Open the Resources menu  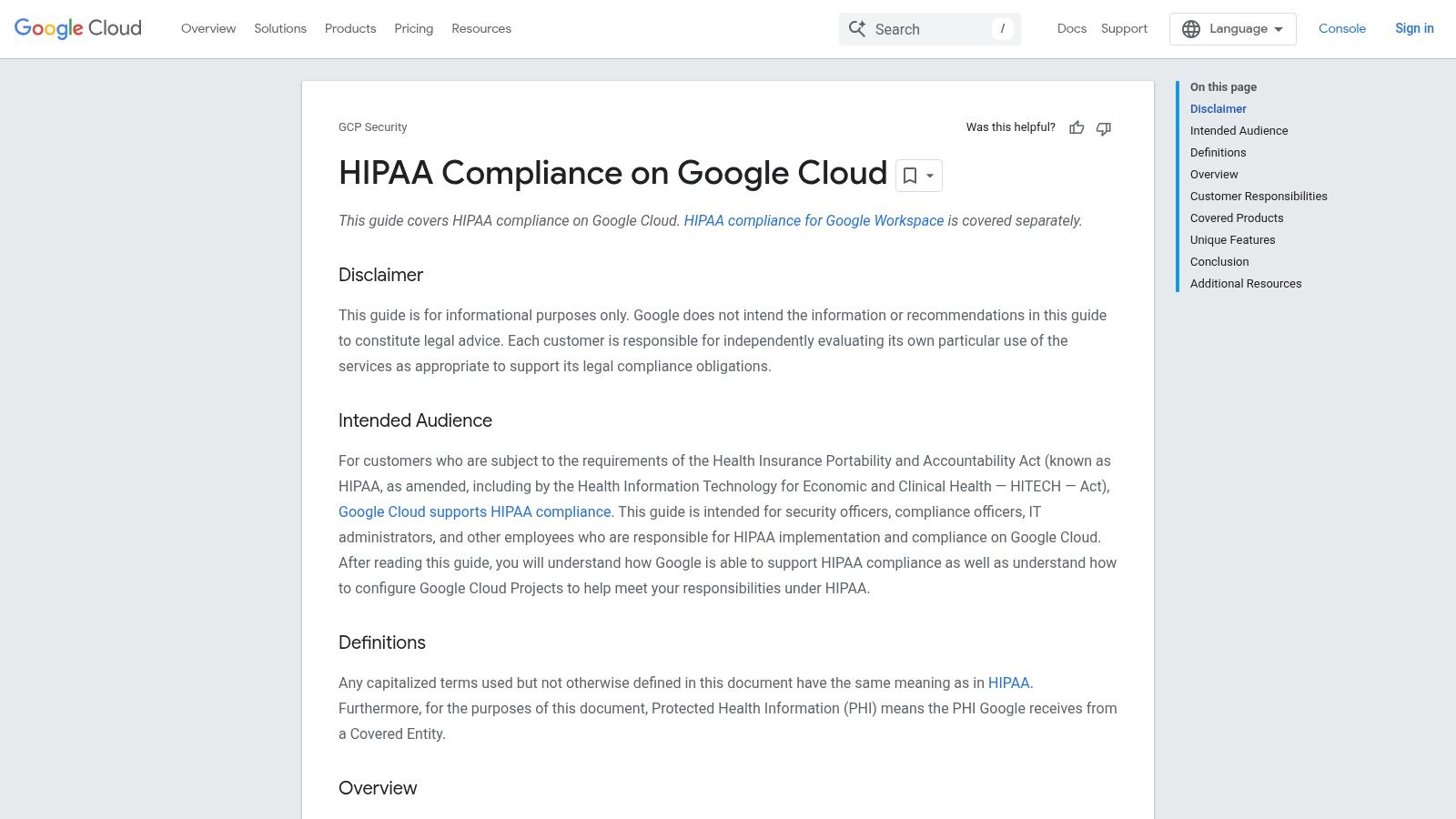tap(481, 28)
